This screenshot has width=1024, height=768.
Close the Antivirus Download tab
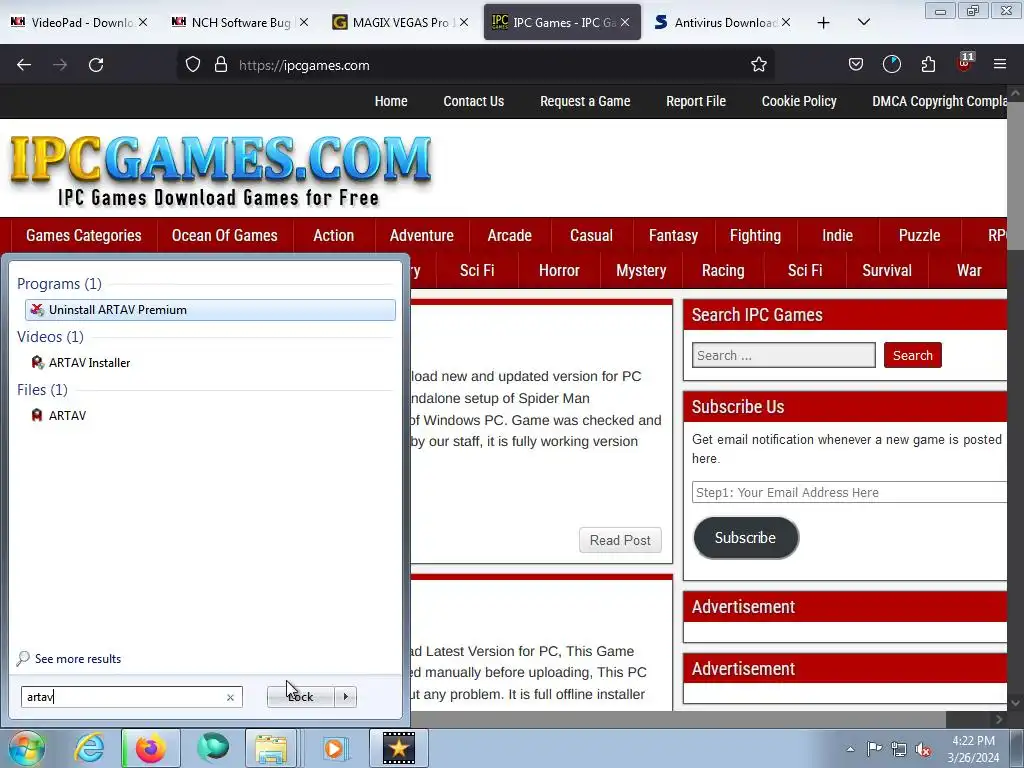(x=786, y=22)
